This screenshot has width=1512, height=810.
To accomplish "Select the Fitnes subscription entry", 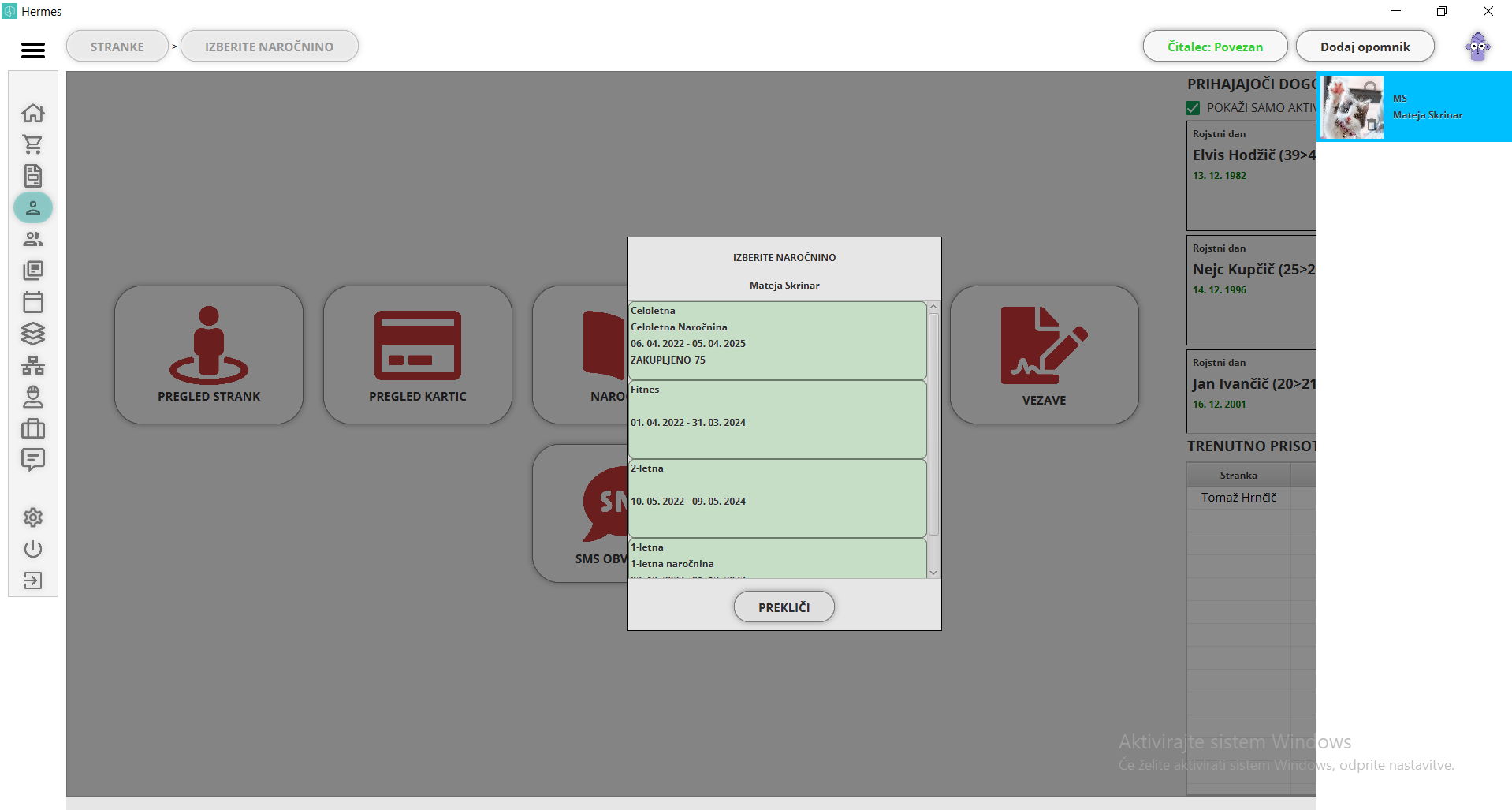I will [x=777, y=420].
